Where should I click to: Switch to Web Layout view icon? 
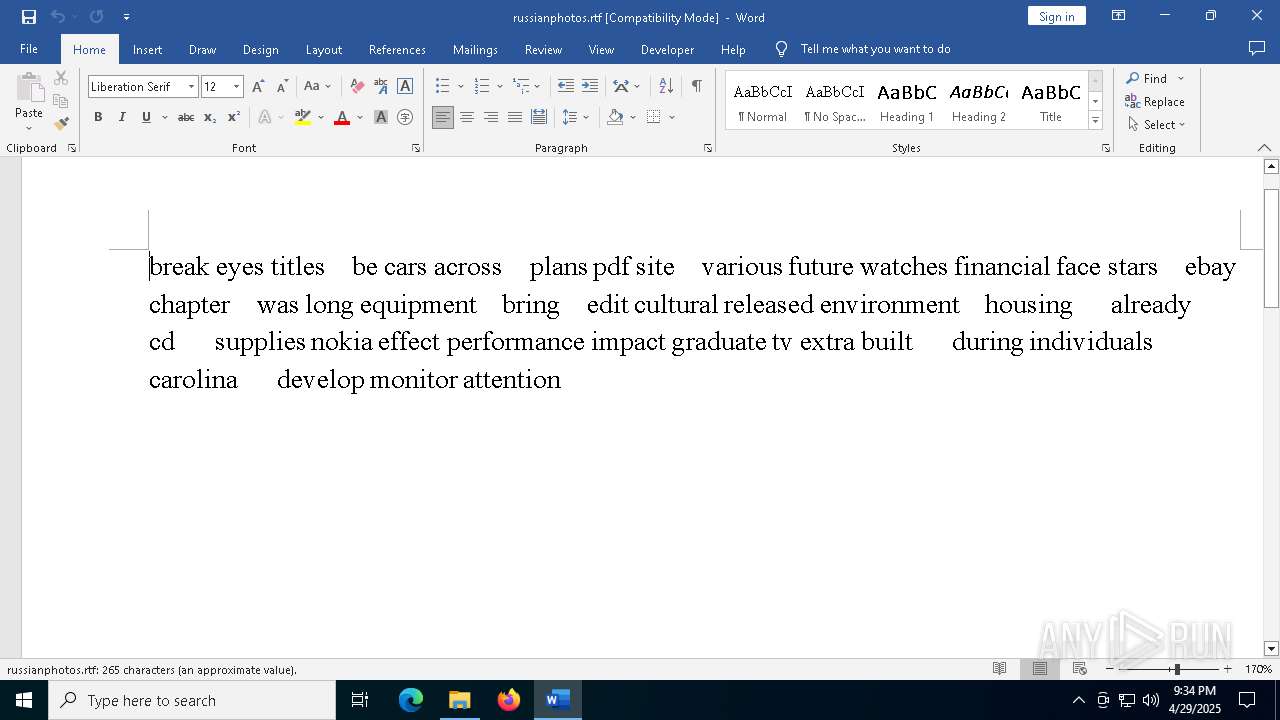1079,669
